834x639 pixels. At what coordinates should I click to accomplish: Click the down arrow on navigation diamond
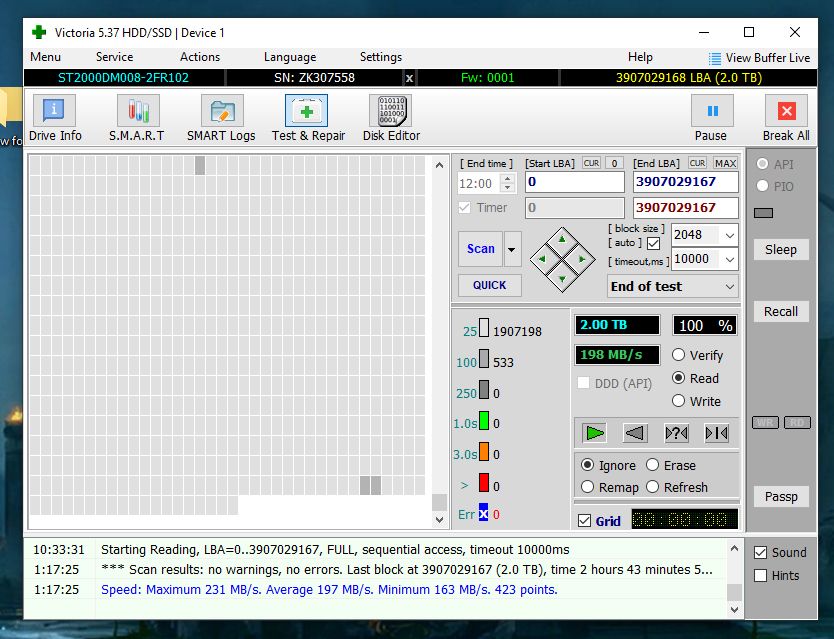562,279
